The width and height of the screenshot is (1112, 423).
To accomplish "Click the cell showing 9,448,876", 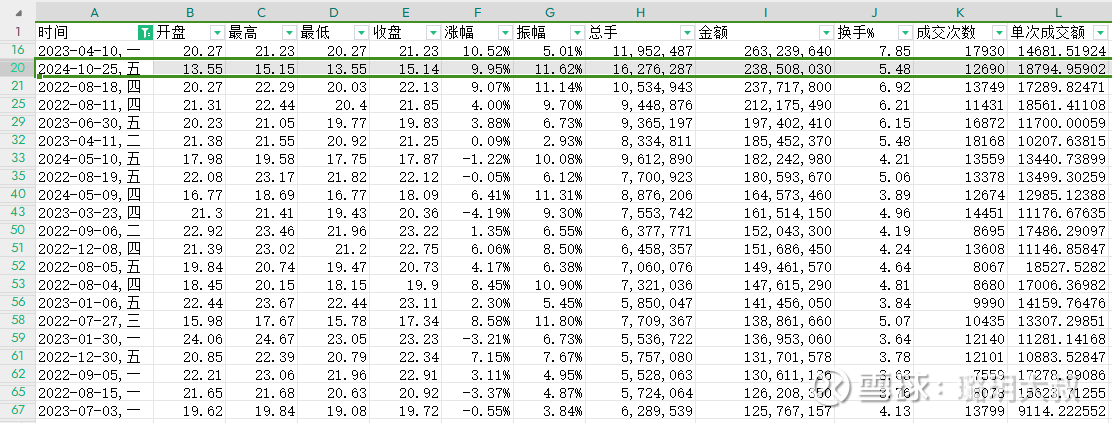I will pyautogui.click(x=641, y=104).
